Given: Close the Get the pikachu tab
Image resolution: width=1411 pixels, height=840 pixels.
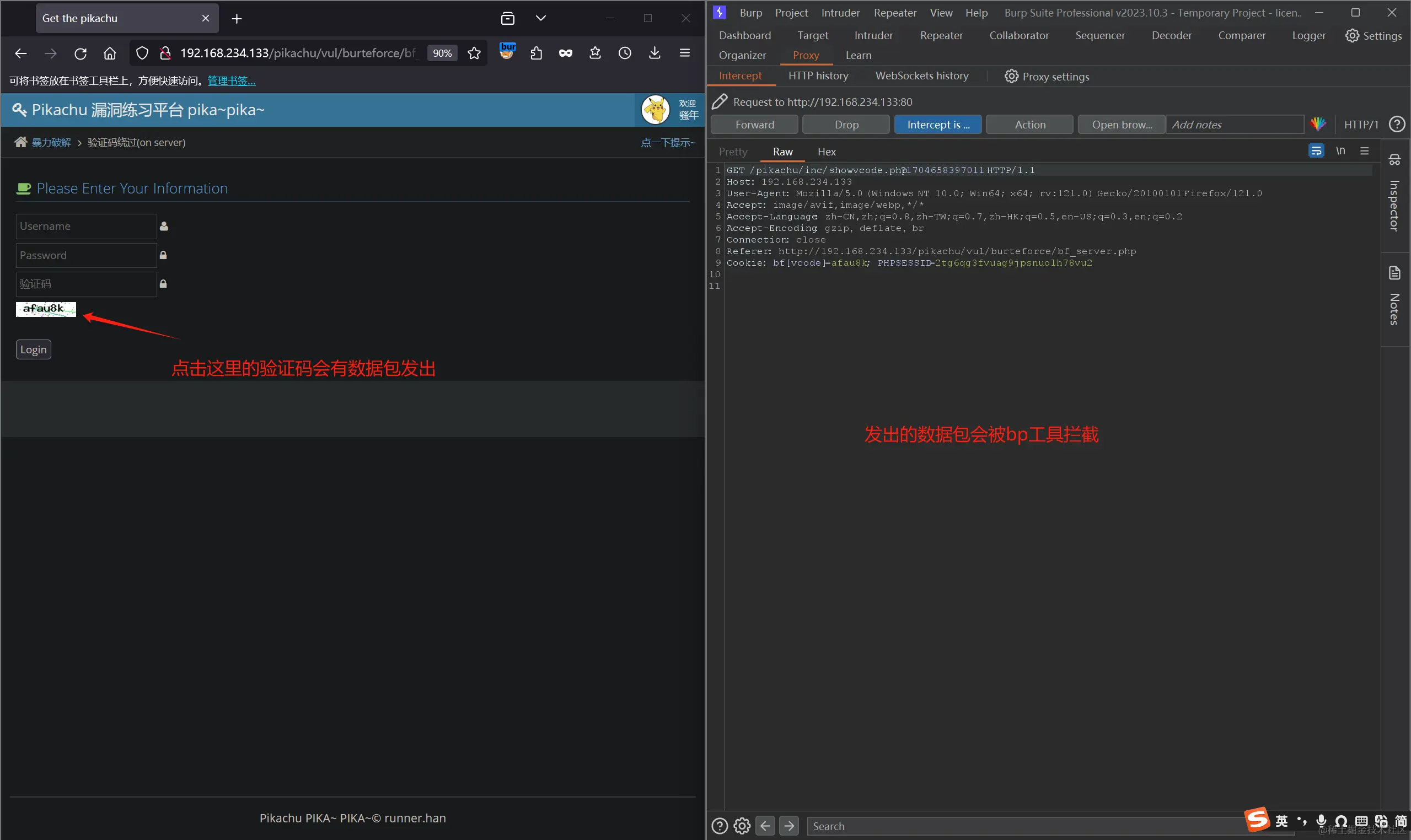Looking at the screenshot, I should (x=206, y=18).
